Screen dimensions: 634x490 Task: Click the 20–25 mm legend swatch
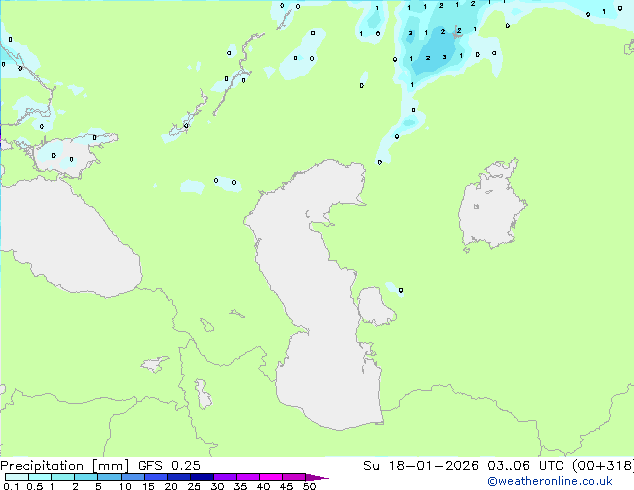click(178, 477)
